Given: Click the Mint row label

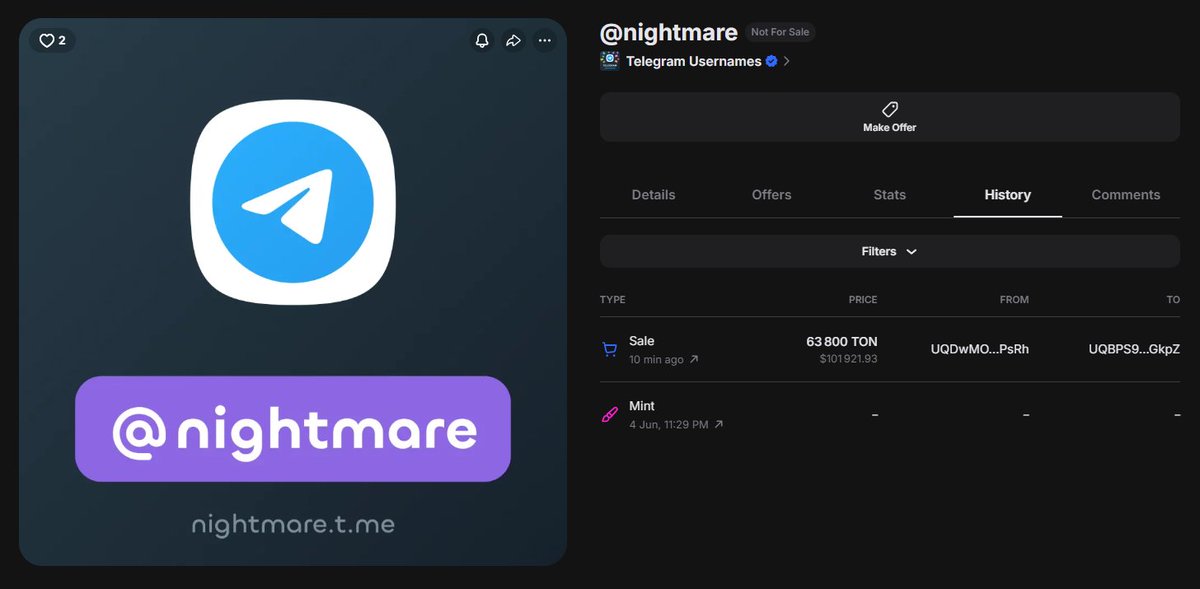Looking at the screenshot, I should click(x=642, y=406).
